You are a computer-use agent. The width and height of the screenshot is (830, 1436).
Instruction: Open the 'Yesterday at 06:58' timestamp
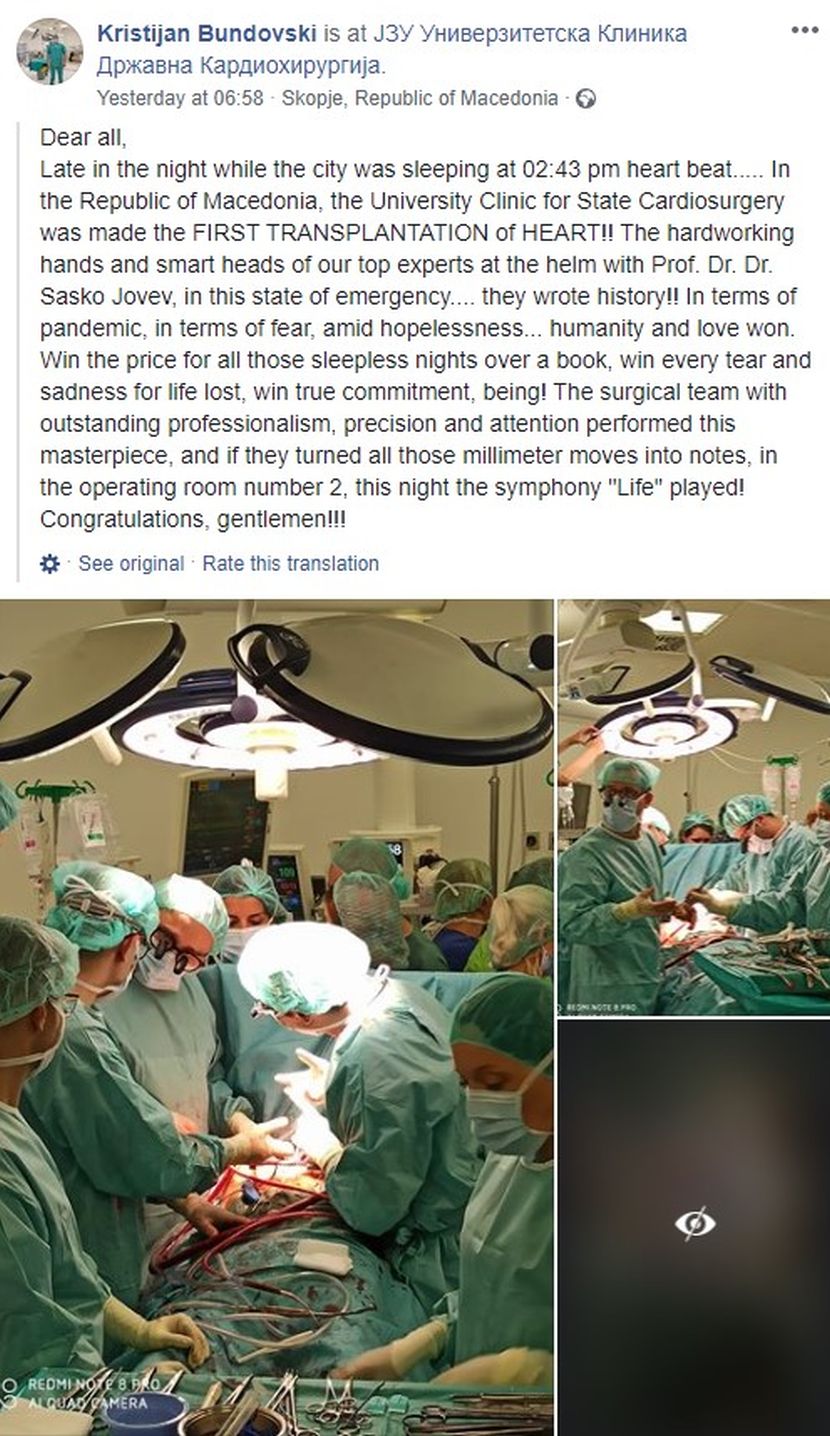(180, 98)
